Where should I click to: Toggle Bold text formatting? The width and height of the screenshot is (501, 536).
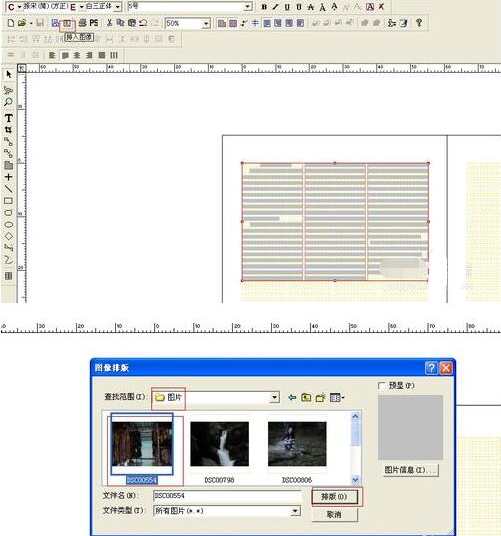tap(264, 7)
